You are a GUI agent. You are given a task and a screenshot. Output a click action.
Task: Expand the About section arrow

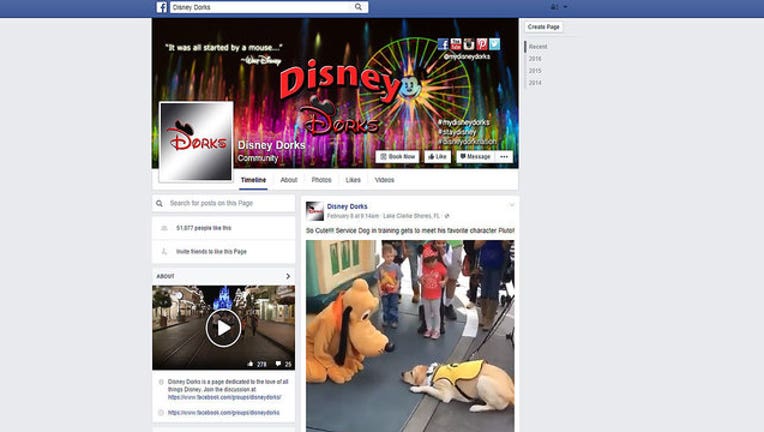[x=288, y=276]
